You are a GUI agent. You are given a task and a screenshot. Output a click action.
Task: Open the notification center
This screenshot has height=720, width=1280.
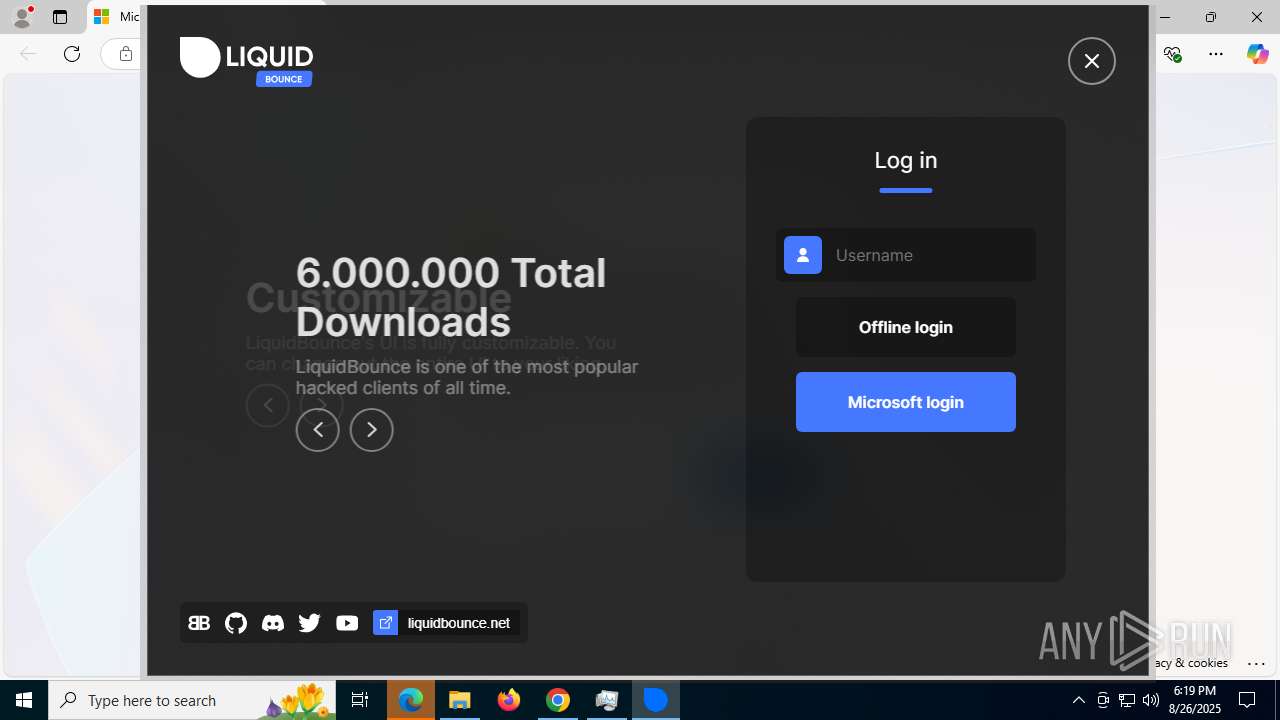[1247, 700]
